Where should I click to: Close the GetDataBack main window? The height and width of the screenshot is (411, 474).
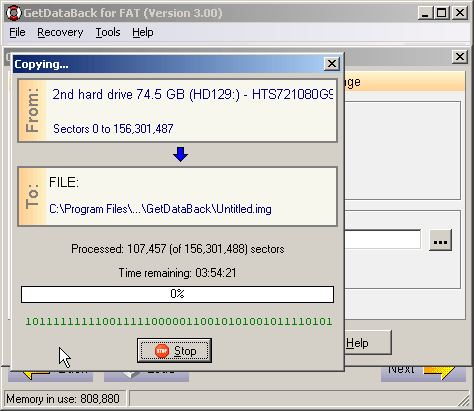click(460, 13)
